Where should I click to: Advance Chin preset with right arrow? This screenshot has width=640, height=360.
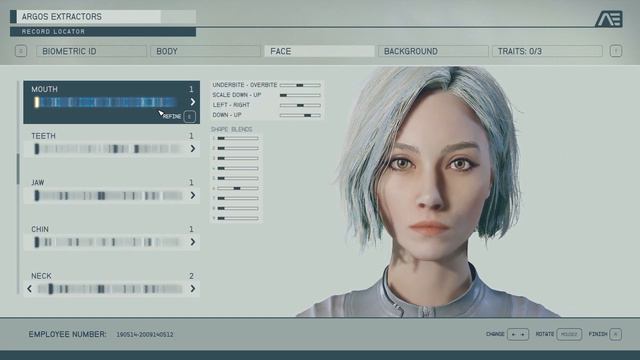point(193,242)
